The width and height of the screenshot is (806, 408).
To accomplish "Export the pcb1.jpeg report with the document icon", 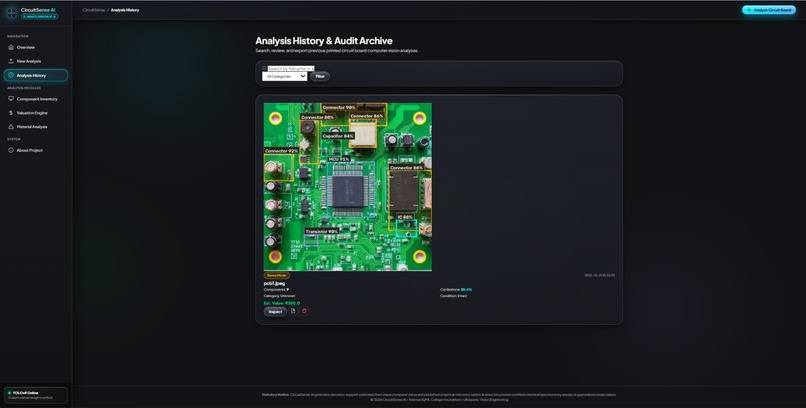I will point(293,311).
